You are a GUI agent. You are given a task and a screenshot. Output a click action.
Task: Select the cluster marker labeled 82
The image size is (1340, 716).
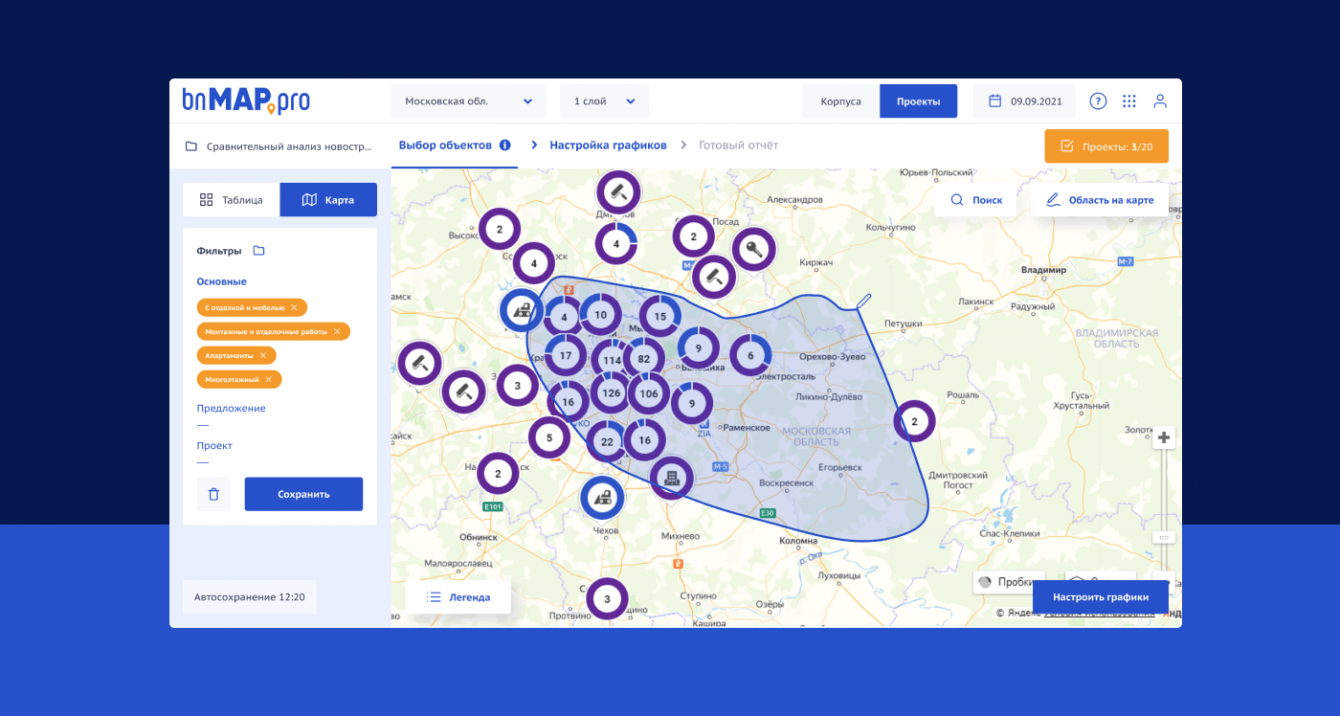tap(643, 359)
